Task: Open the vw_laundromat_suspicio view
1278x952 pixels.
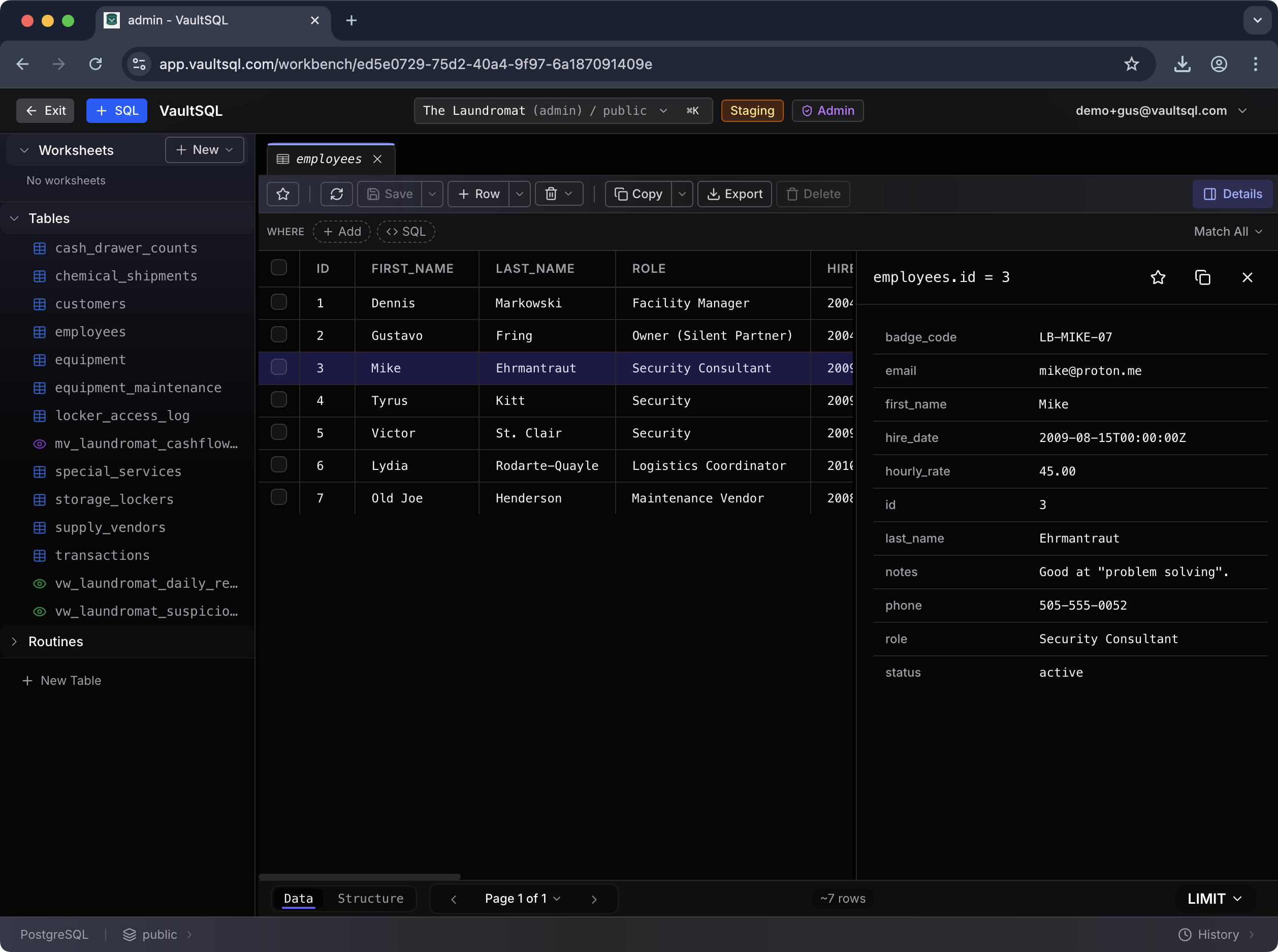Action: [136, 612]
